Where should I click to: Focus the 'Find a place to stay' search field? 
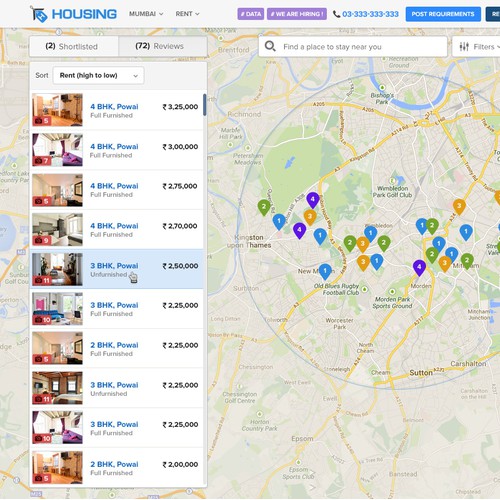pos(353,47)
